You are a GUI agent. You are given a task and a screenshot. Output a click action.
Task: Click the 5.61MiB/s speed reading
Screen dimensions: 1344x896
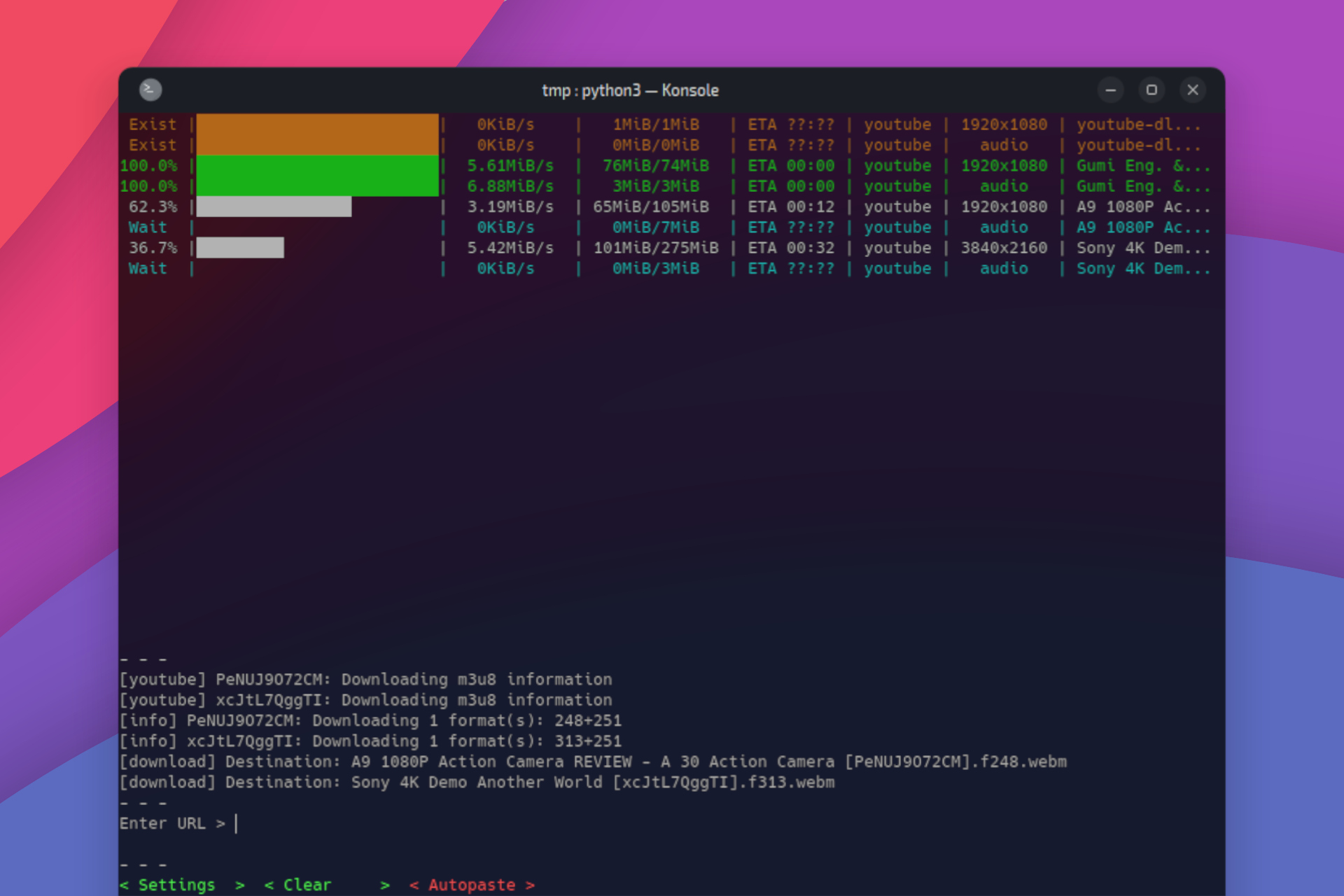point(510,166)
